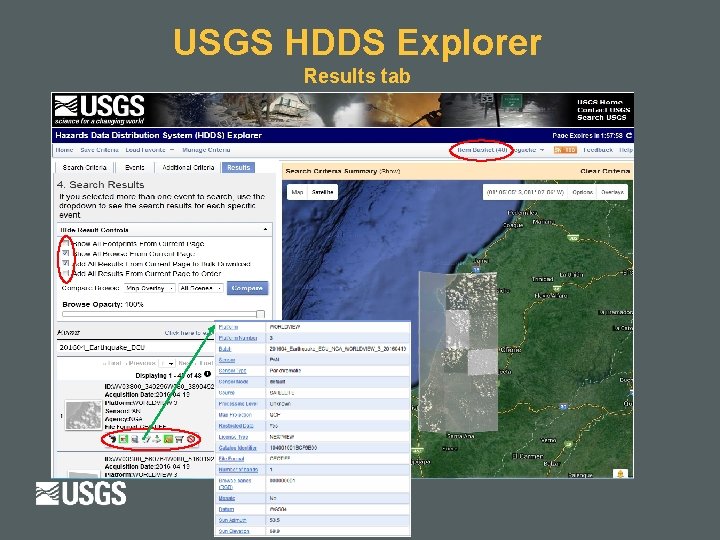720x540 pixels.
Task: Switch map view to Satellite mode
Action: coord(322,192)
